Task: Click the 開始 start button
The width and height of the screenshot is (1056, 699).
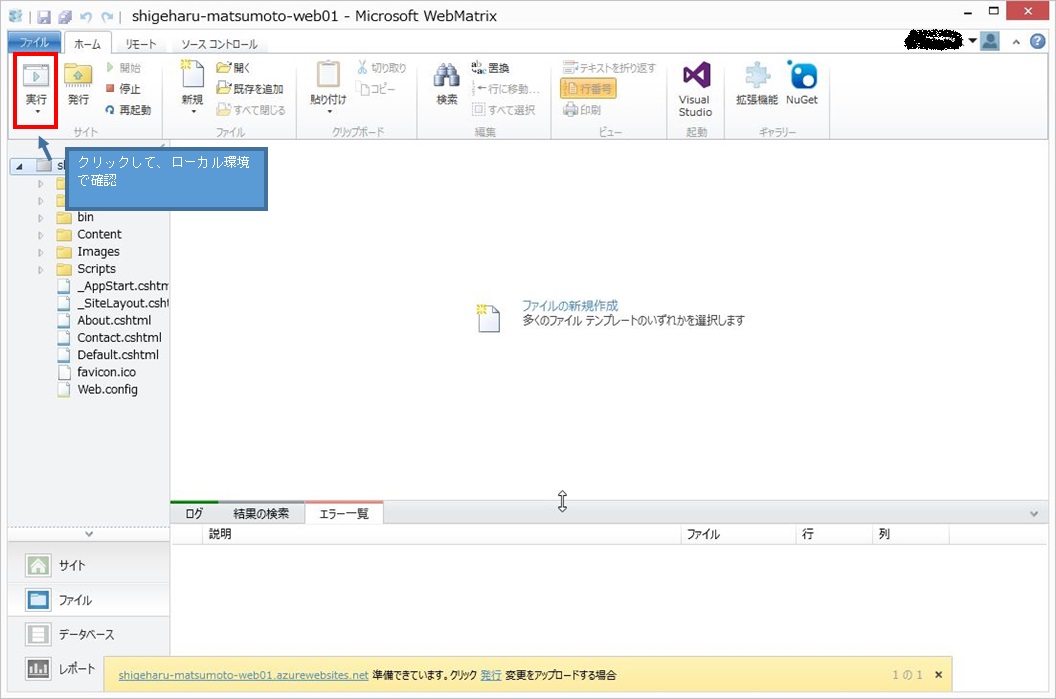Action: click(123, 67)
